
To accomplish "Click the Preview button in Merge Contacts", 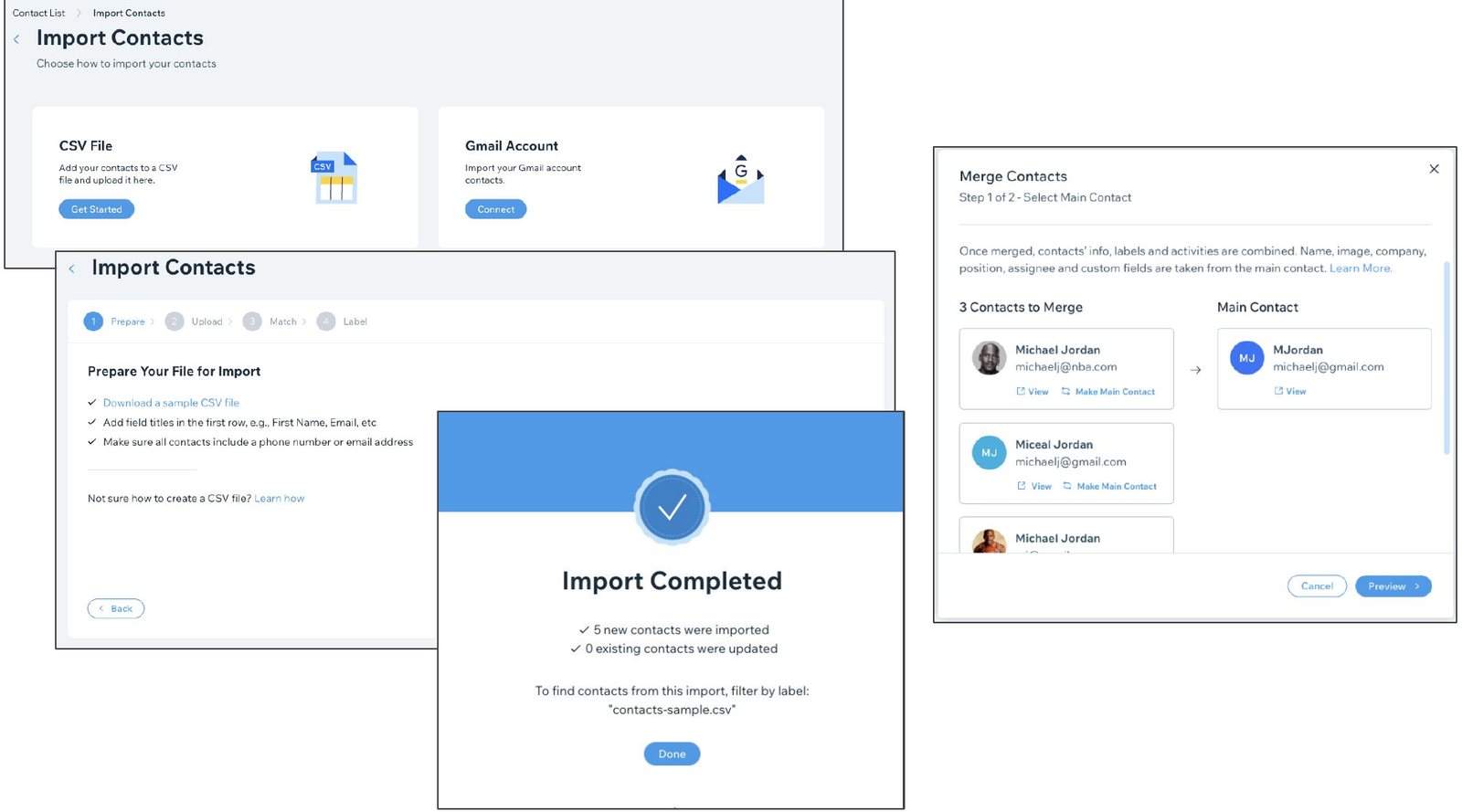I will tap(1393, 586).
